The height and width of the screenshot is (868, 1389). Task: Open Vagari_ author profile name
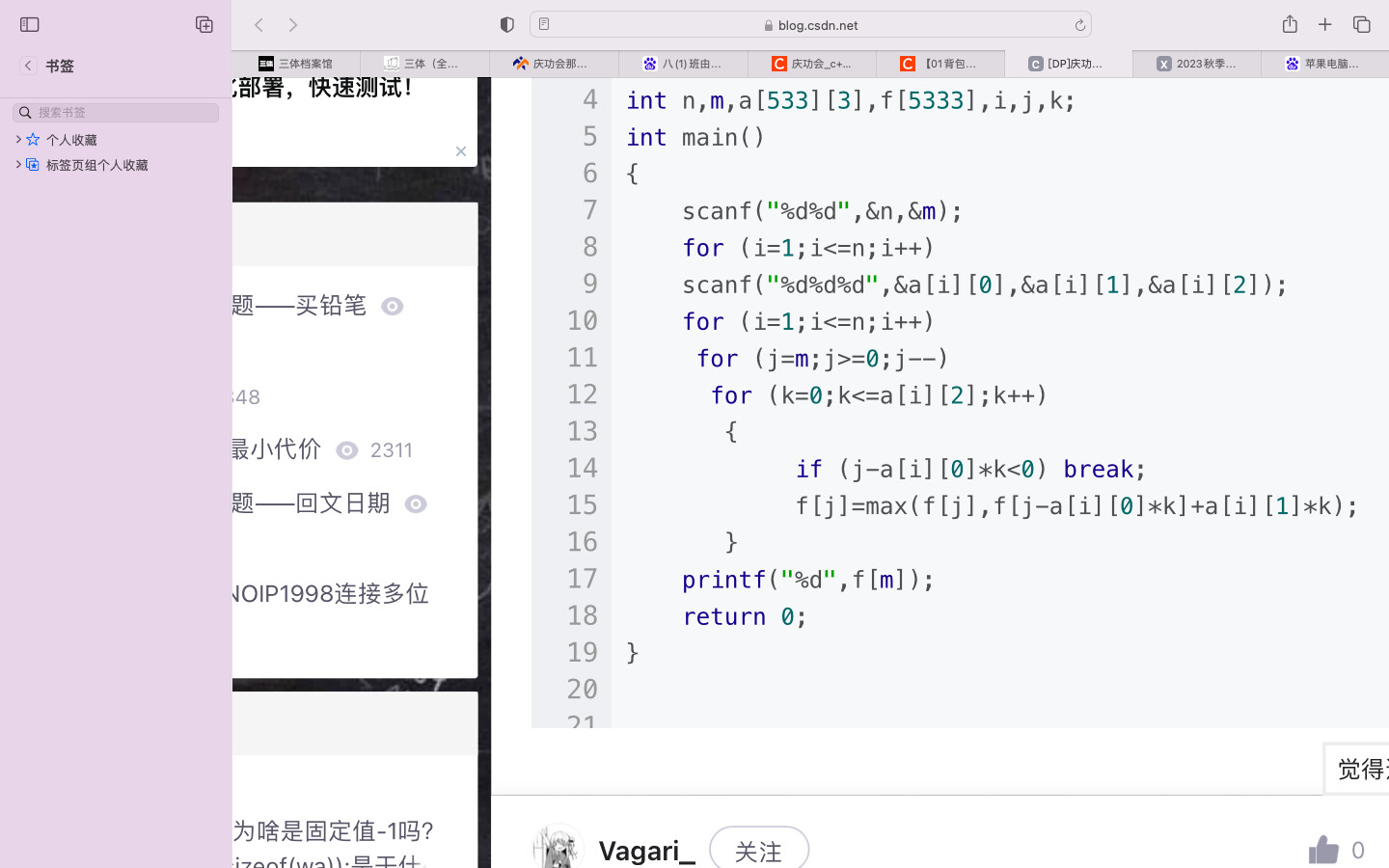pyautogui.click(x=646, y=851)
